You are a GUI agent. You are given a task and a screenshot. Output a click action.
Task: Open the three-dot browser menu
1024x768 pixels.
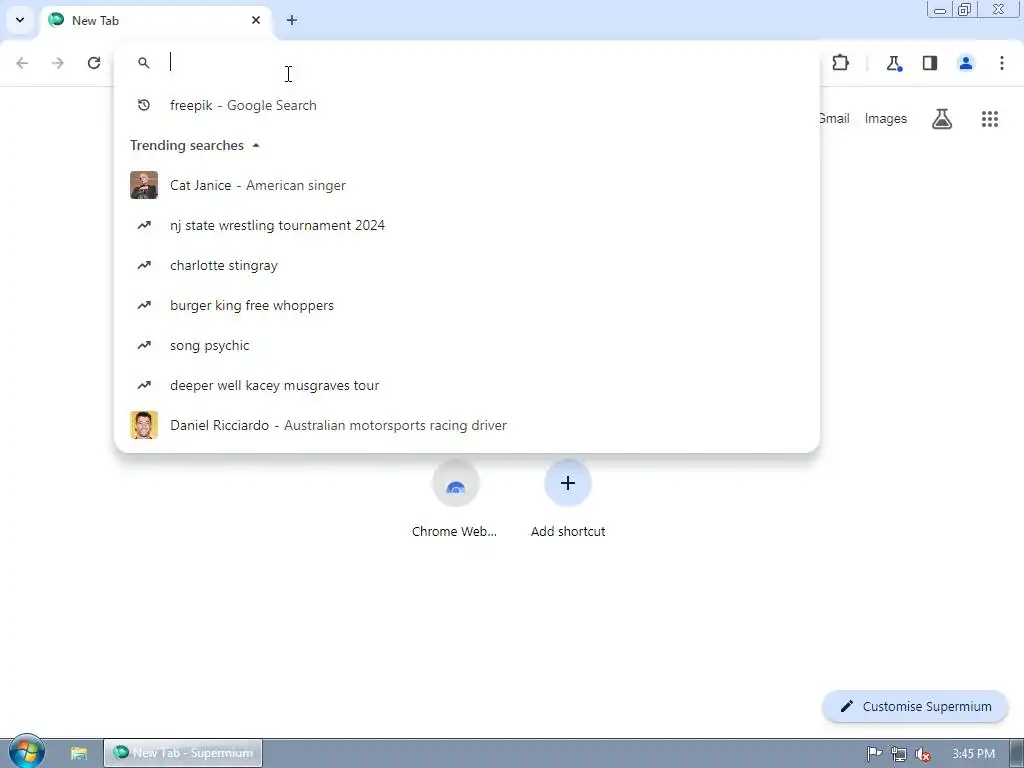click(x=1002, y=63)
